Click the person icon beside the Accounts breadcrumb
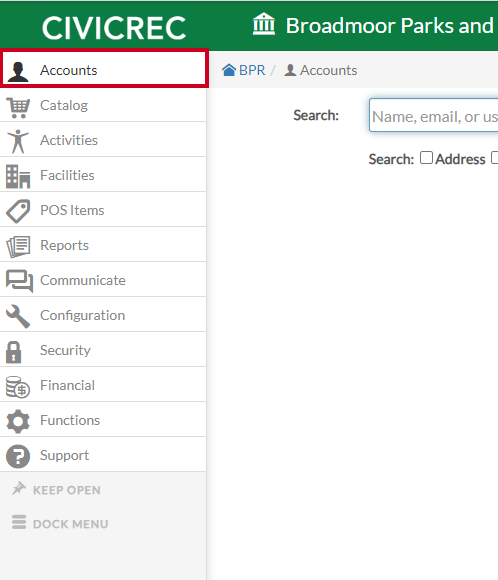The image size is (498, 580). [x=290, y=70]
